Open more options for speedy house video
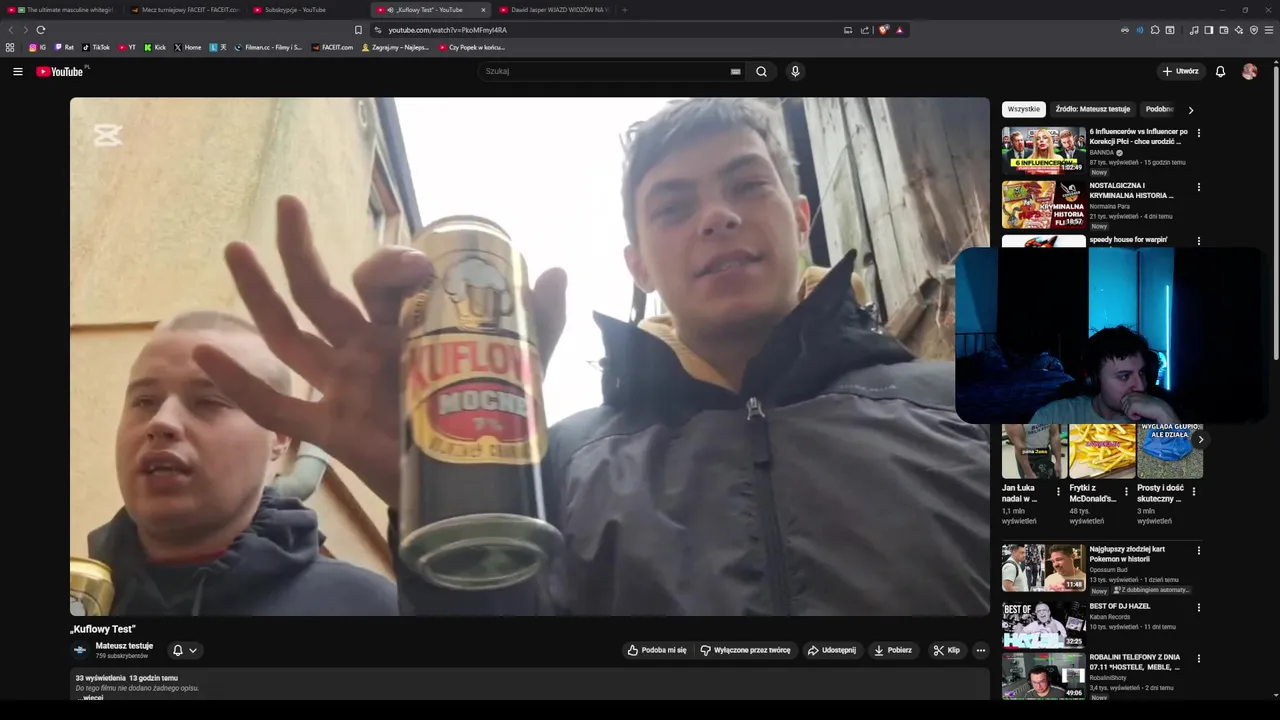The width and height of the screenshot is (1280, 720). pyautogui.click(x=1199, y=241)
